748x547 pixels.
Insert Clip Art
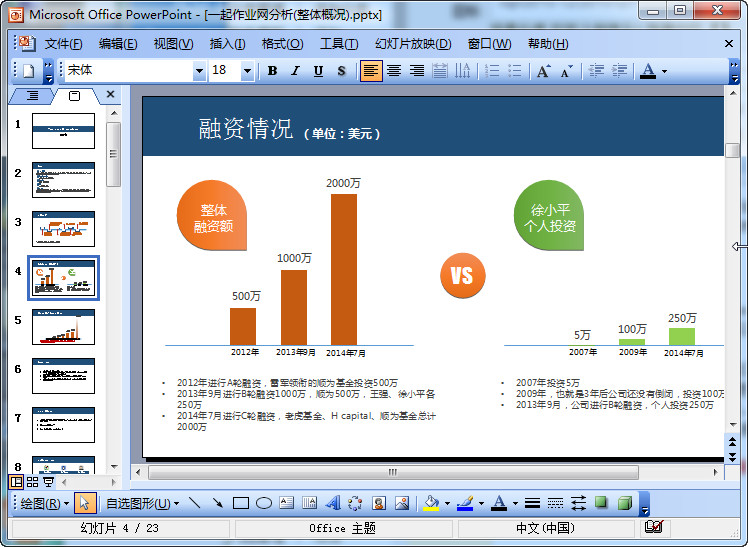tap(379, 503)
